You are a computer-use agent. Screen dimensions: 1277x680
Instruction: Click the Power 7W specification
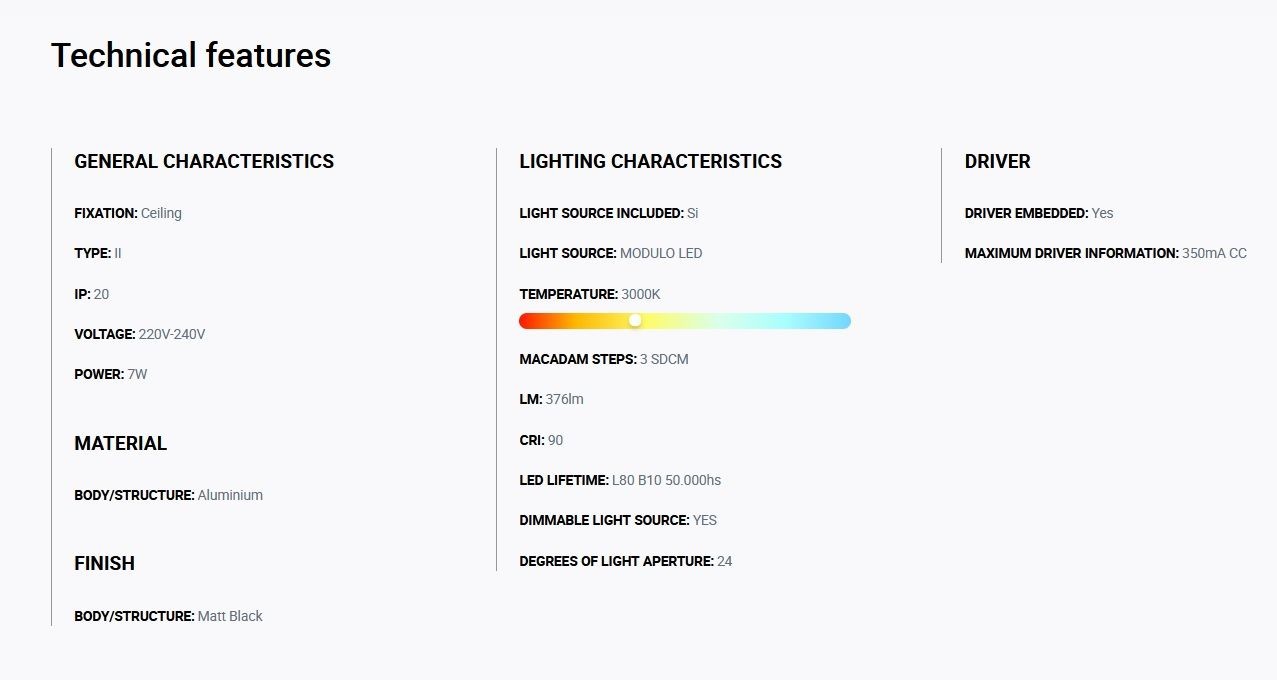click(111, 374)
